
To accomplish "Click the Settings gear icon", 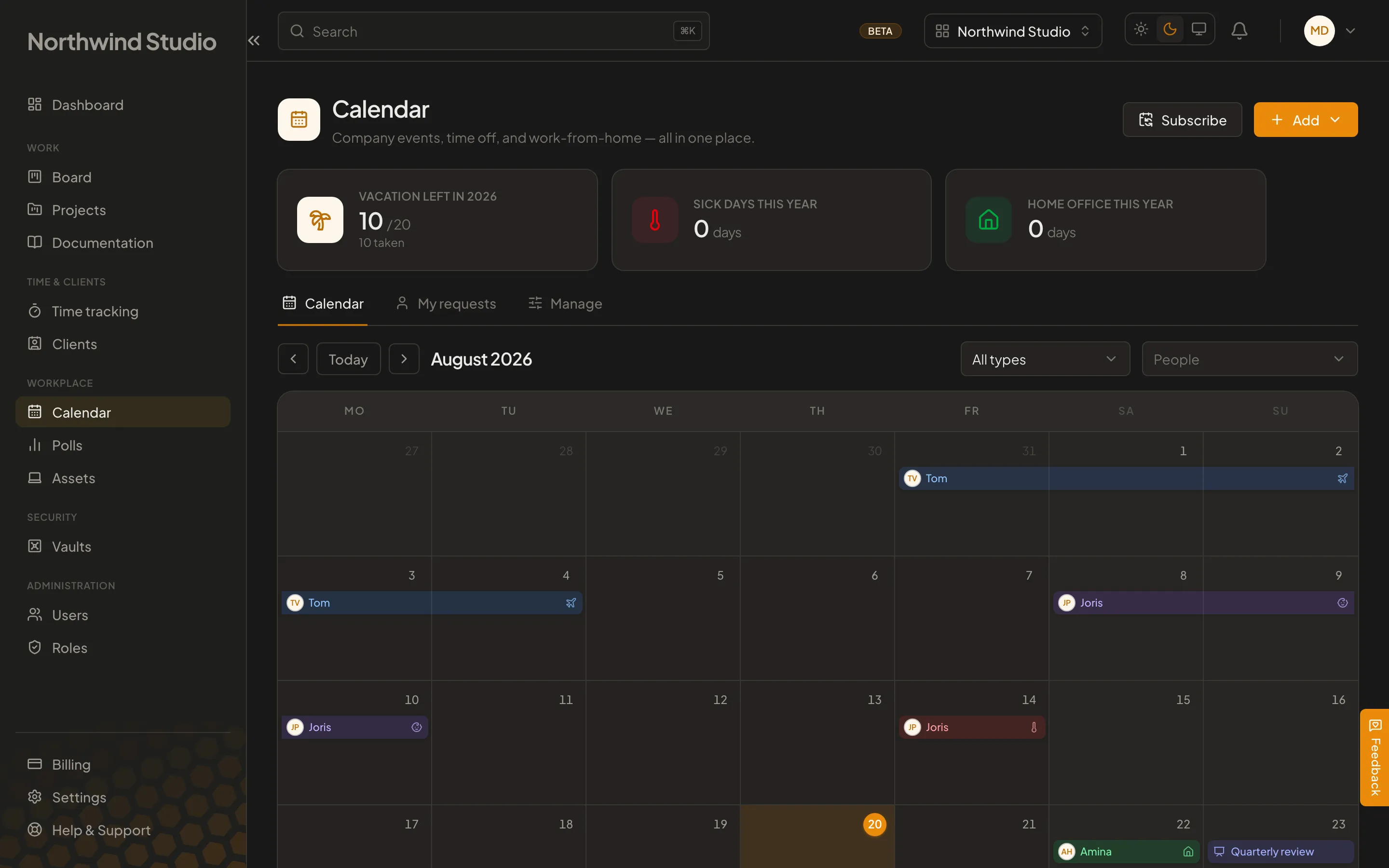I will pos(35,797).
